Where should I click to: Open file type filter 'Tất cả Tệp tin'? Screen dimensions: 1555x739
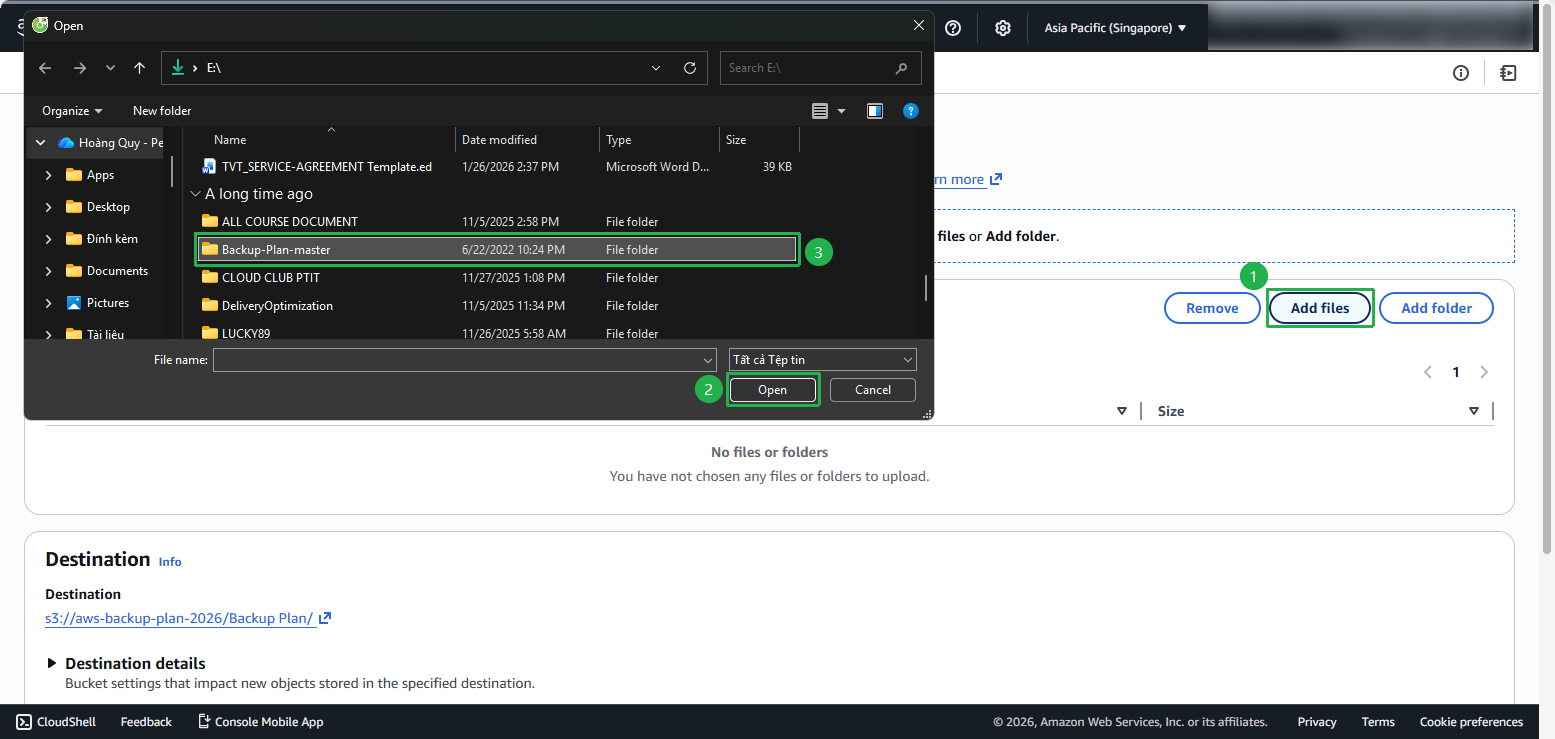pyautogui.click(x=823, y=359)
